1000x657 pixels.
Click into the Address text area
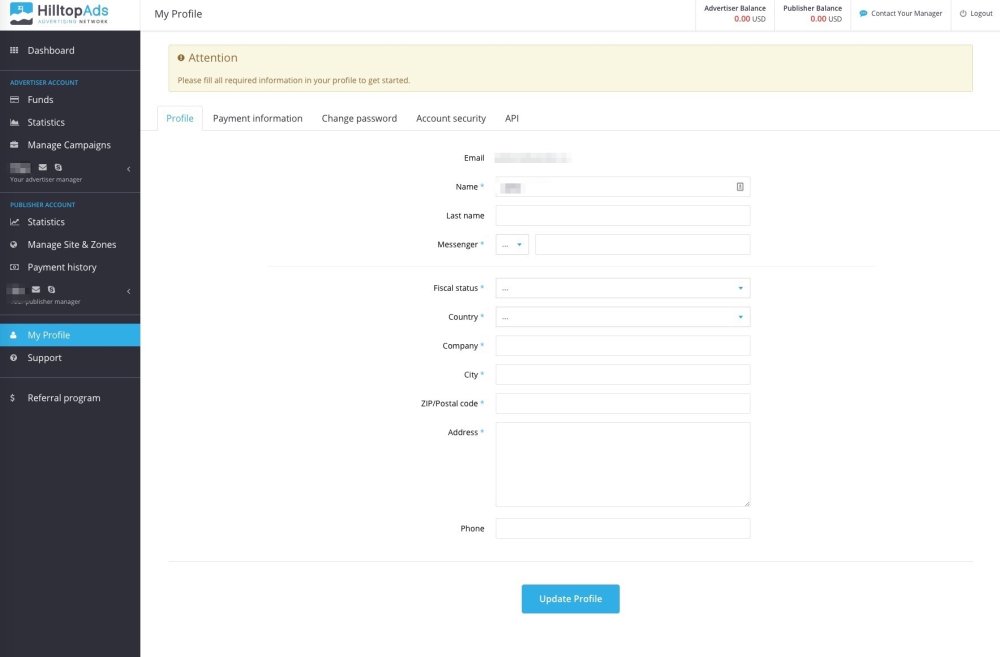click(622, 464)
